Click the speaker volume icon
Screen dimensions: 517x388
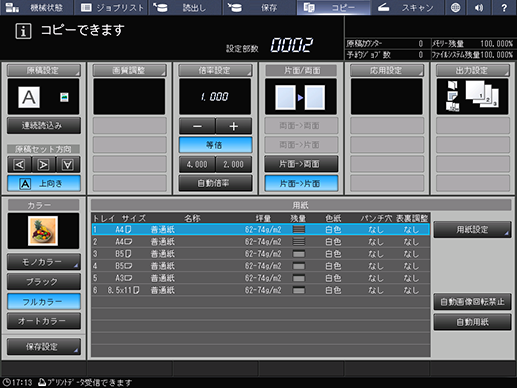tap(479, 8)
